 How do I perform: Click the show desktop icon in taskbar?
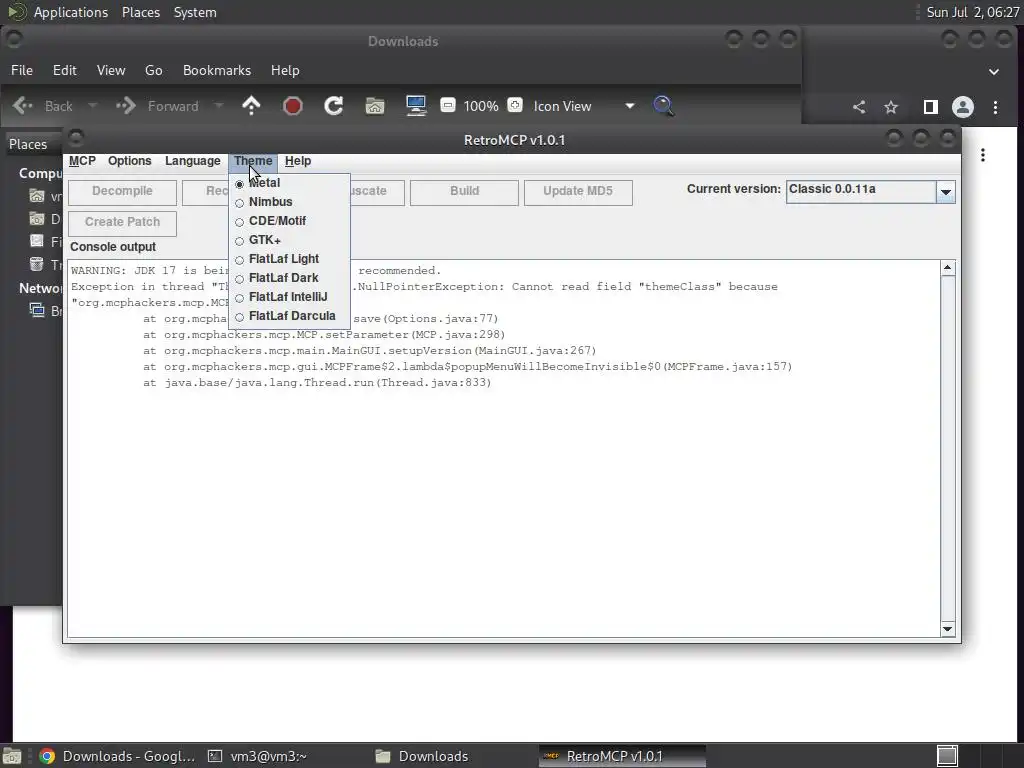coord(12,756)
